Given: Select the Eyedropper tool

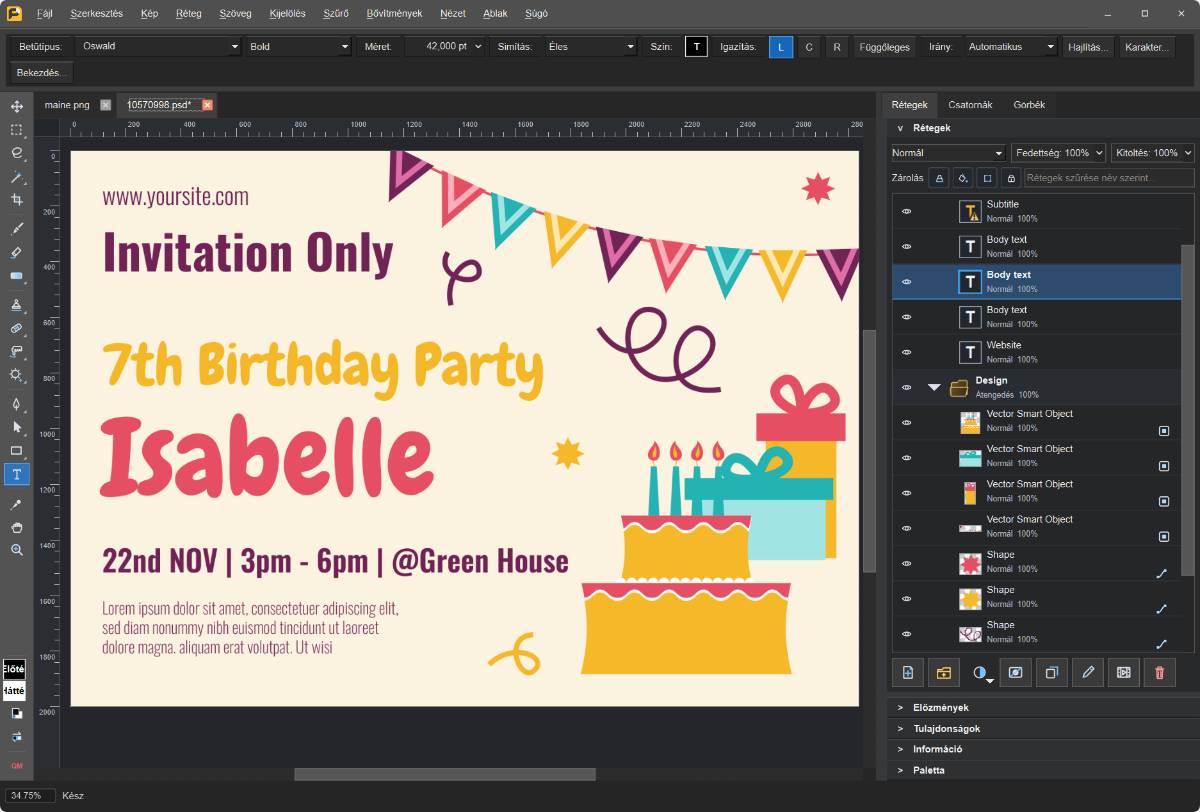Looking at the screenshot, I should click(16, 504).
